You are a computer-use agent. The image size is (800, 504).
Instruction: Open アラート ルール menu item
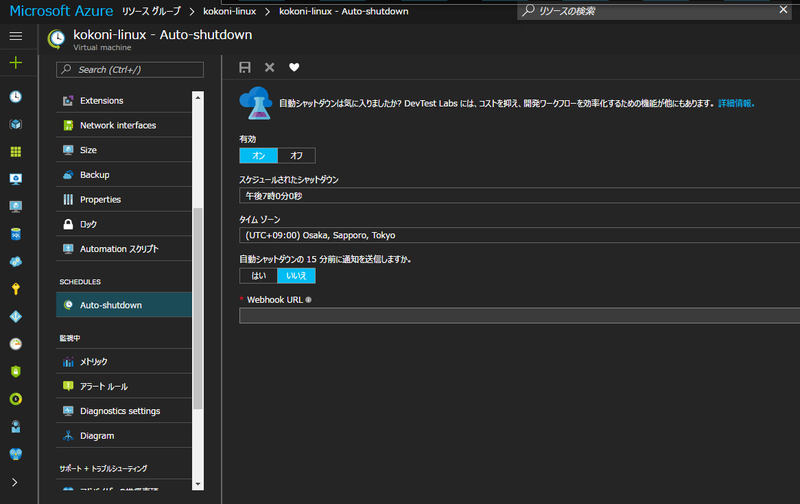click(x=124, y=386)
